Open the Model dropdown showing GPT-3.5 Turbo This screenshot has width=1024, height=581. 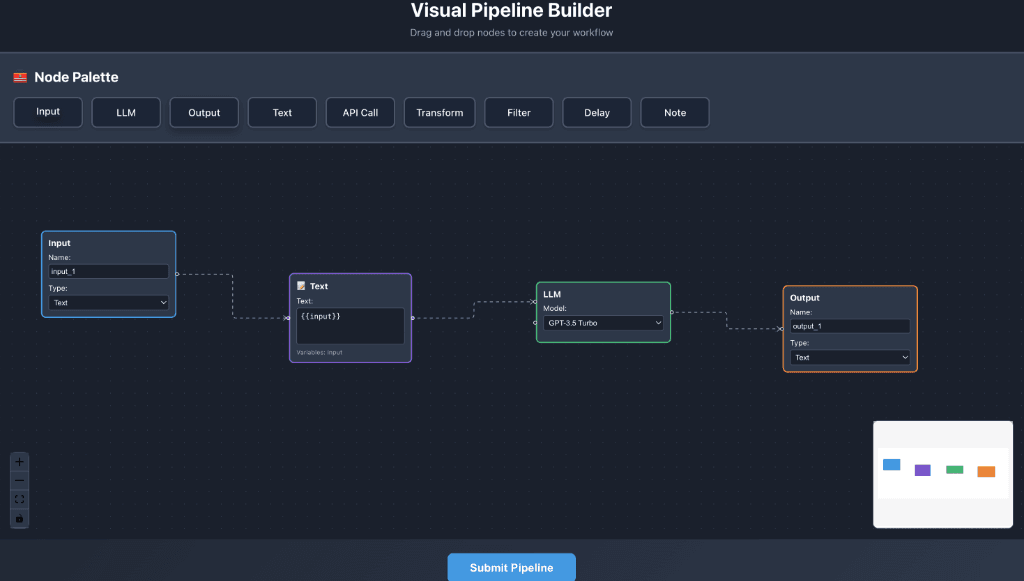pyautogui.click(x=603, y=323)
